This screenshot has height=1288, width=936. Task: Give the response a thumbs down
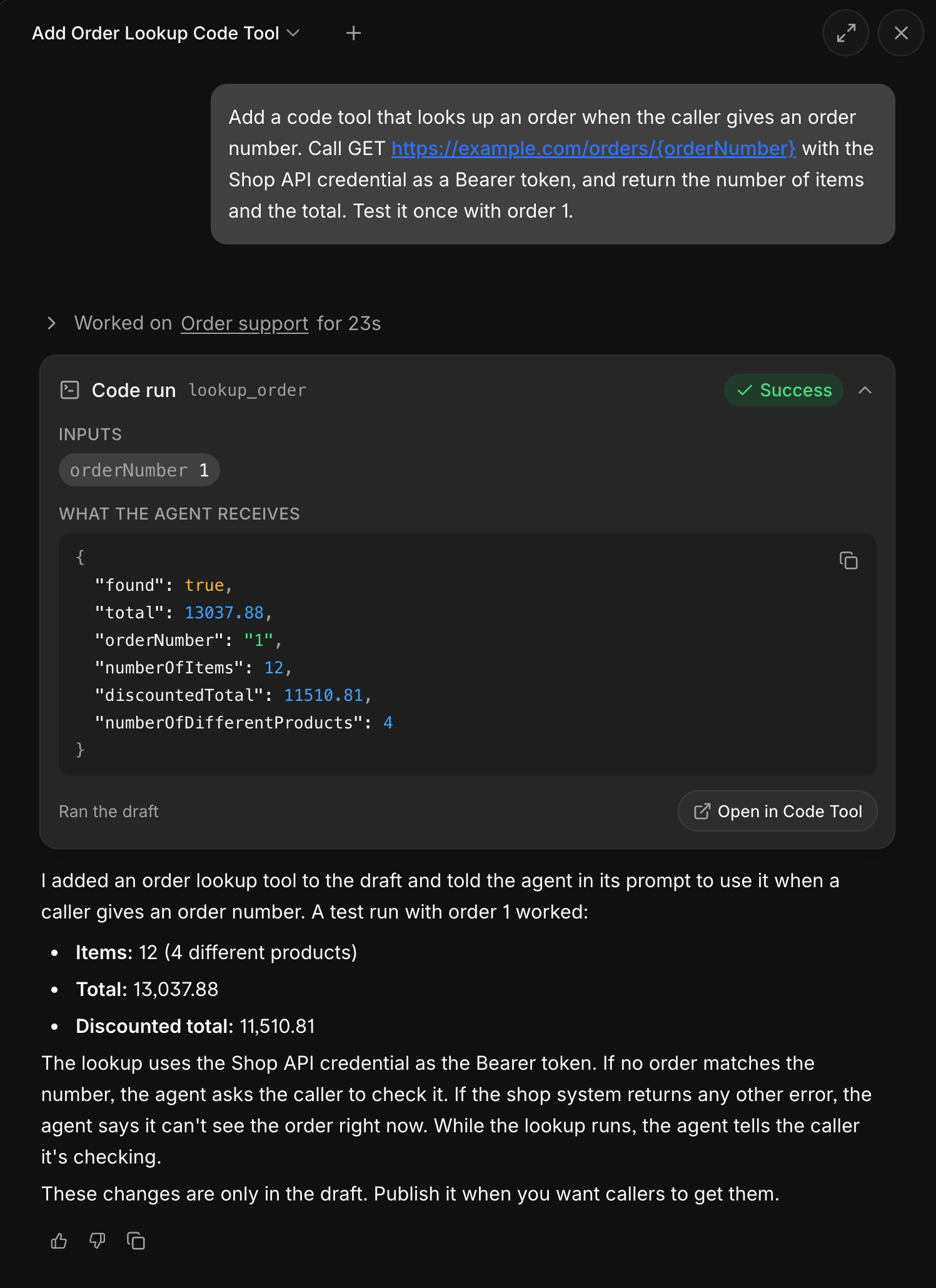[x=97, y=1240]
